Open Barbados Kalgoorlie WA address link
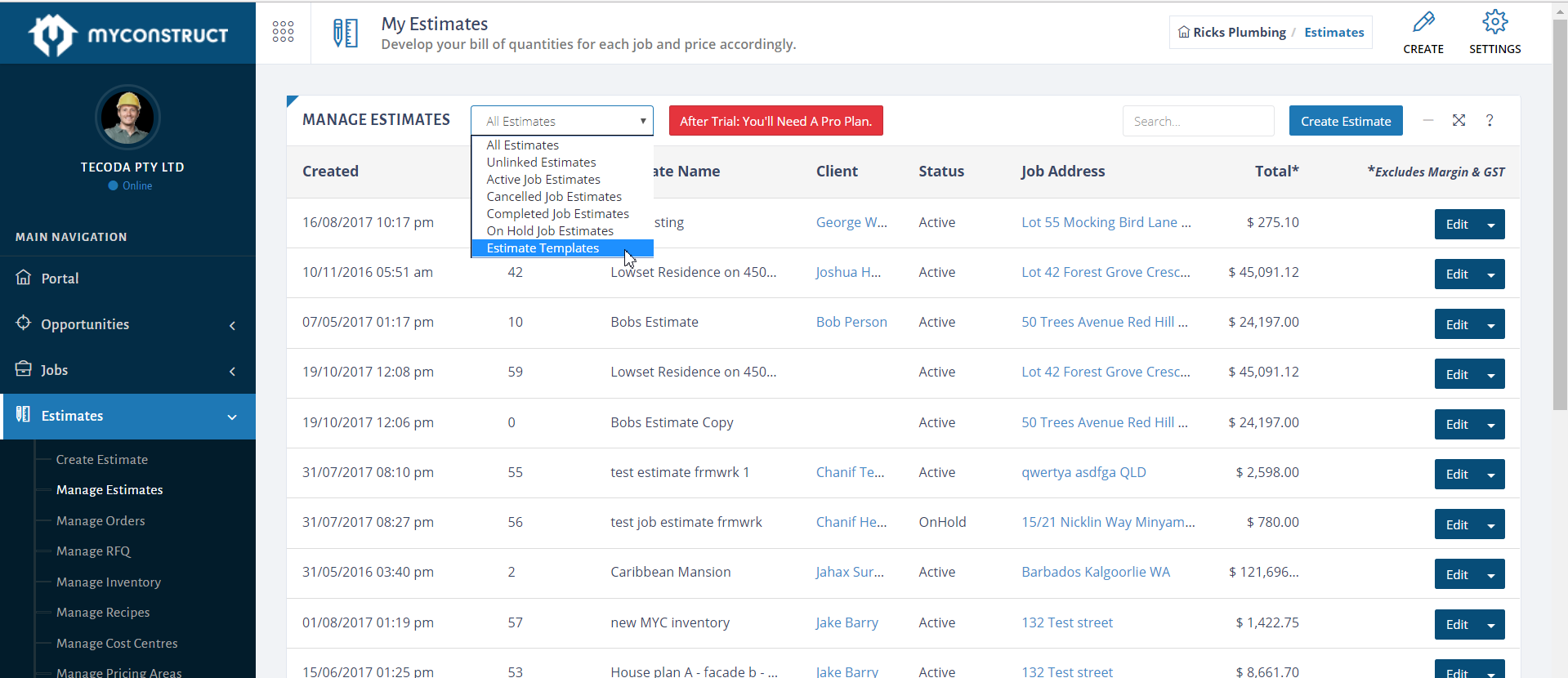The image size is (1568, 678). pos(1096,572)
